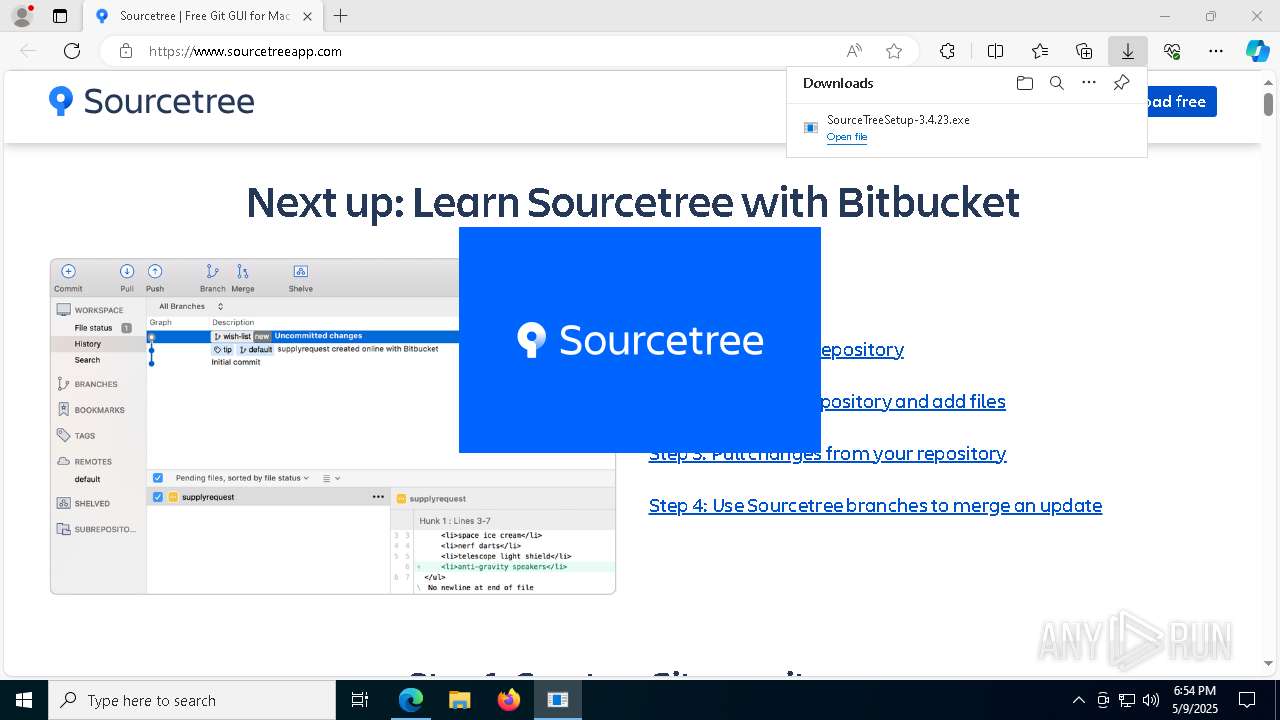
Task: Open the Windows Start menu
Action: click(24, 700)
